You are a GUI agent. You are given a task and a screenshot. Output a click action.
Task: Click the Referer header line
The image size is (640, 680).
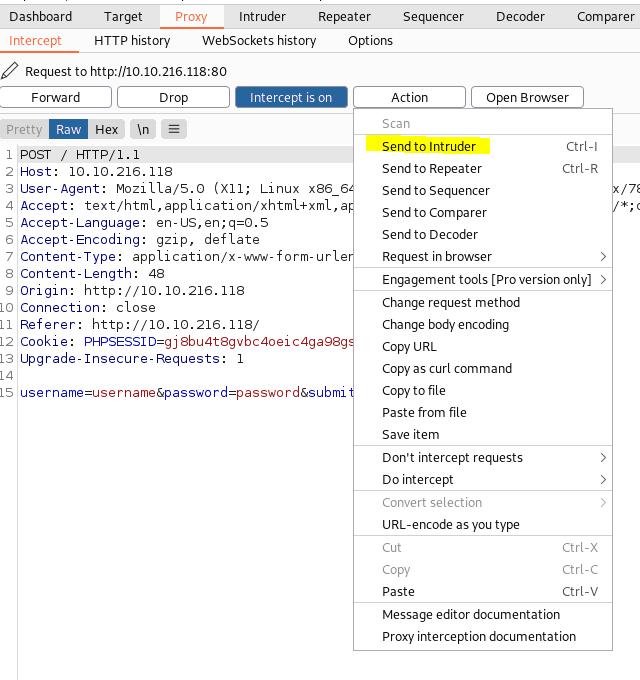tap(140, 324)
